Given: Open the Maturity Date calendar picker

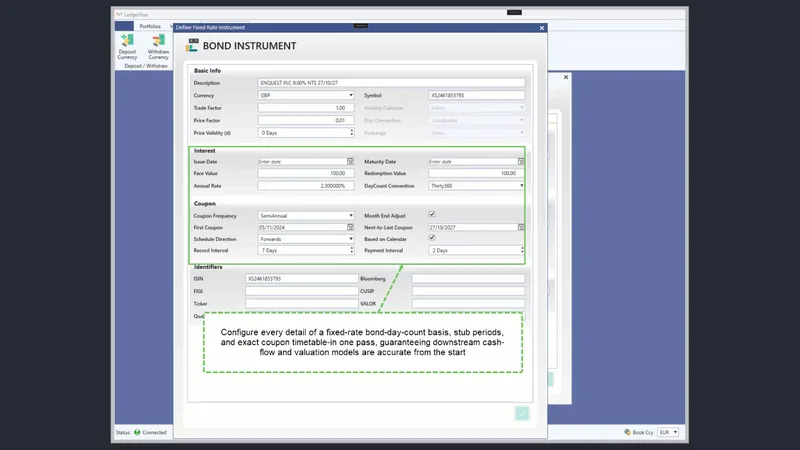Looking at the screenshot, I should pyautogui.click(x=520, y=161).
